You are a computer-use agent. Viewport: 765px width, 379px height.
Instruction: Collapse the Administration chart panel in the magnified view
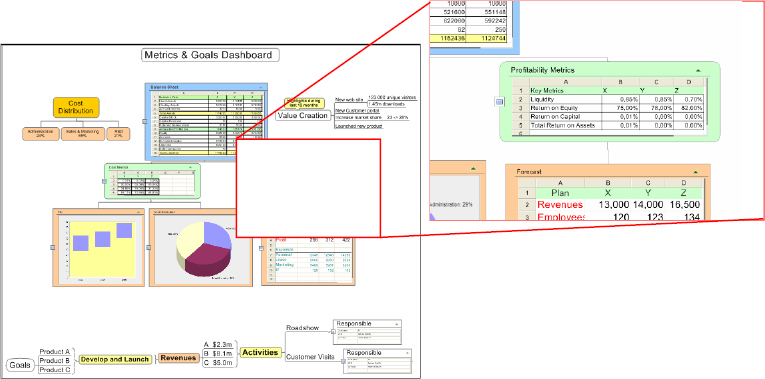[x=473, y=168]
